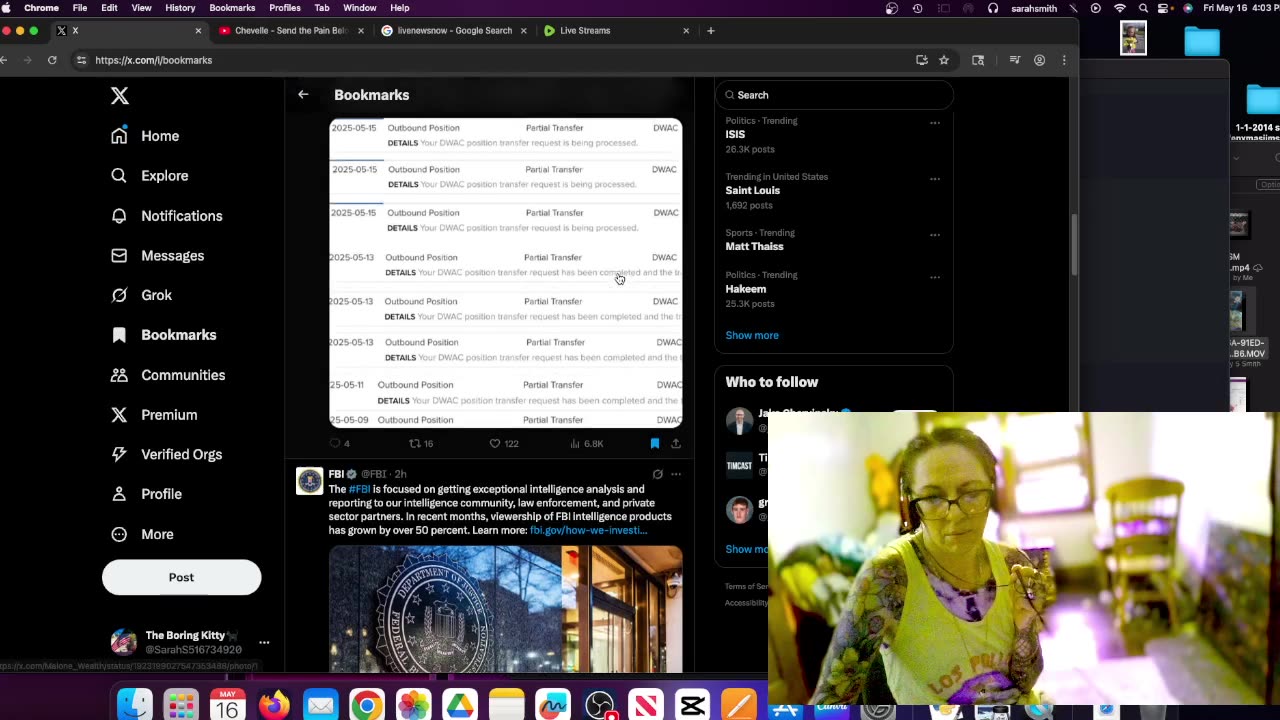Screen dimensions: 1280x720
Task: Reload the current page
Action: [52, 60]
